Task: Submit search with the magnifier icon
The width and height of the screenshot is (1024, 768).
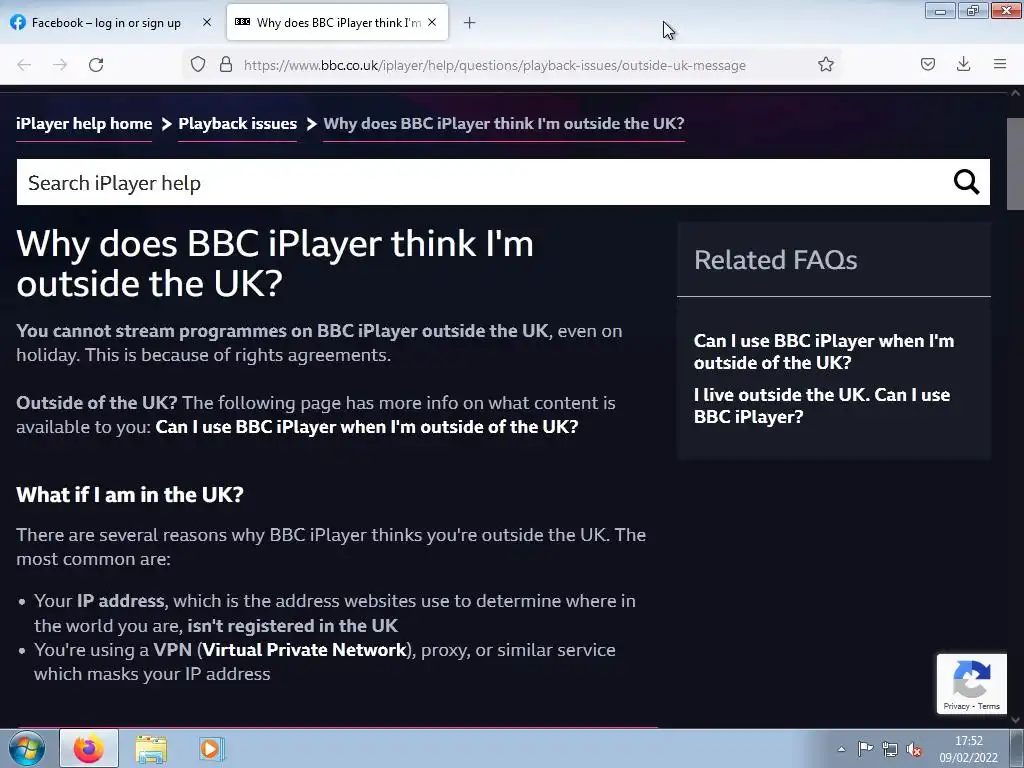Action: [x=967, y=182]
